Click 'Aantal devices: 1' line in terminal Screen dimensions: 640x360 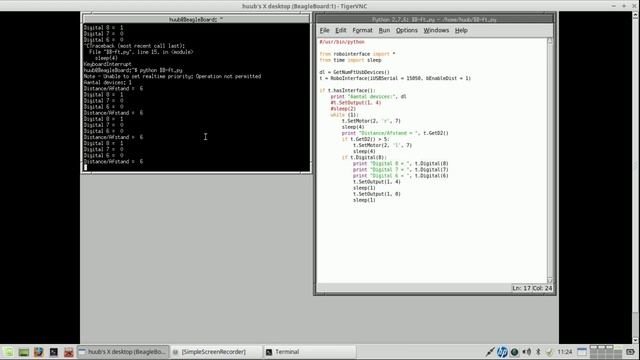tap(108, 82)
